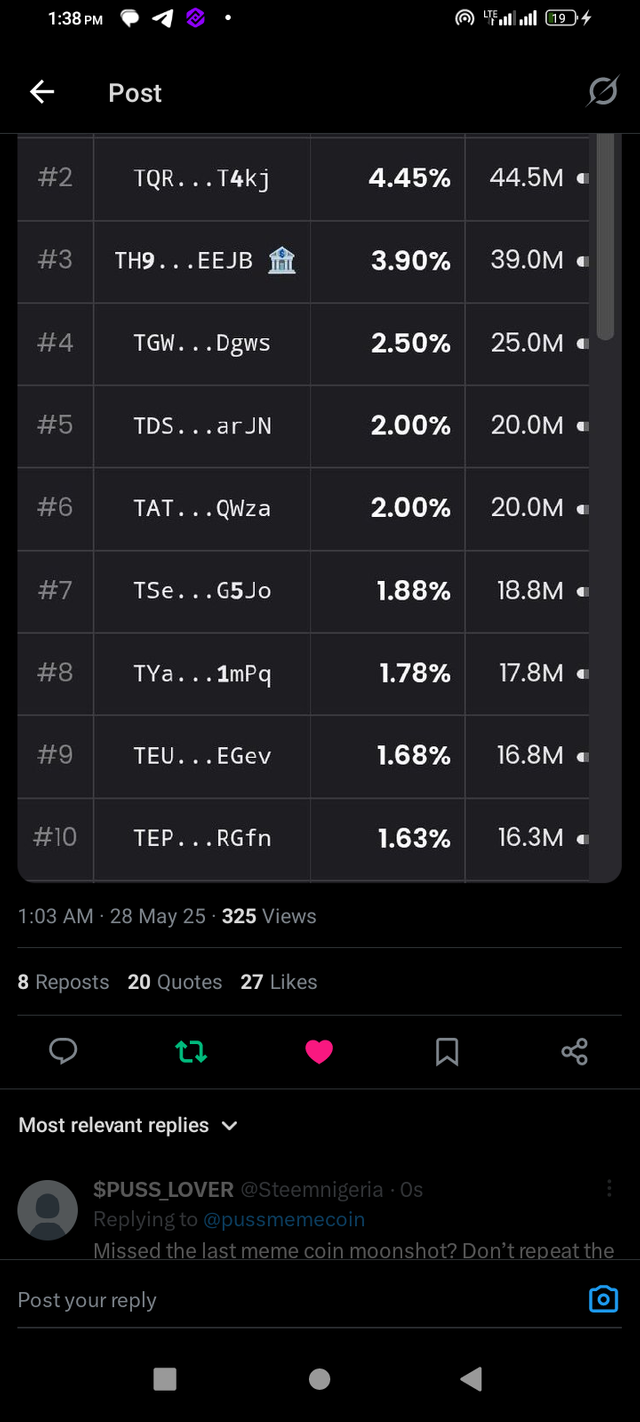Unlike the post with the pink heart
The image size is (640, 1422).
click(319, 1051)
